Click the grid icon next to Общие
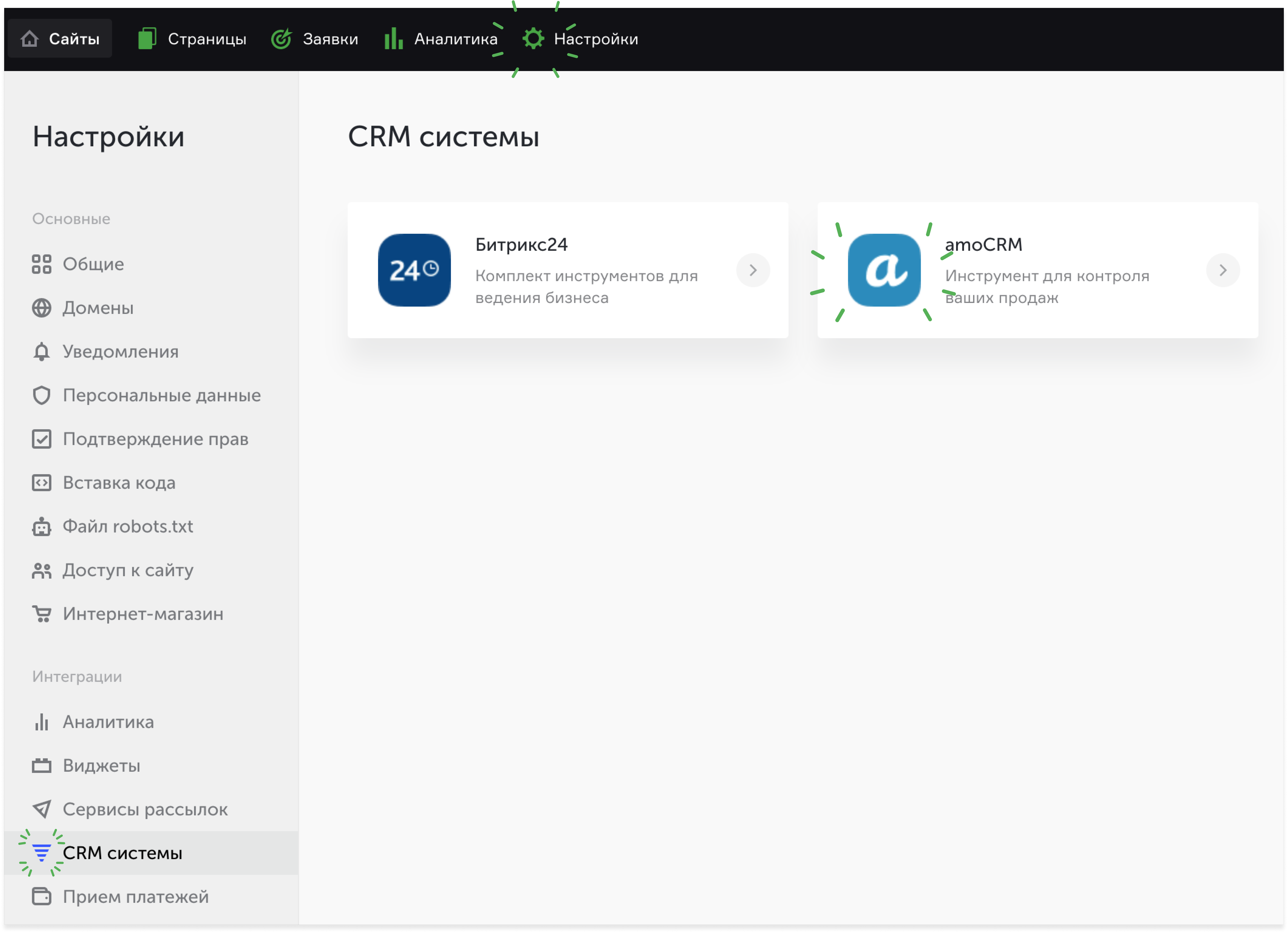Viewport: 1288px width, 933px height. coord(41,264)
